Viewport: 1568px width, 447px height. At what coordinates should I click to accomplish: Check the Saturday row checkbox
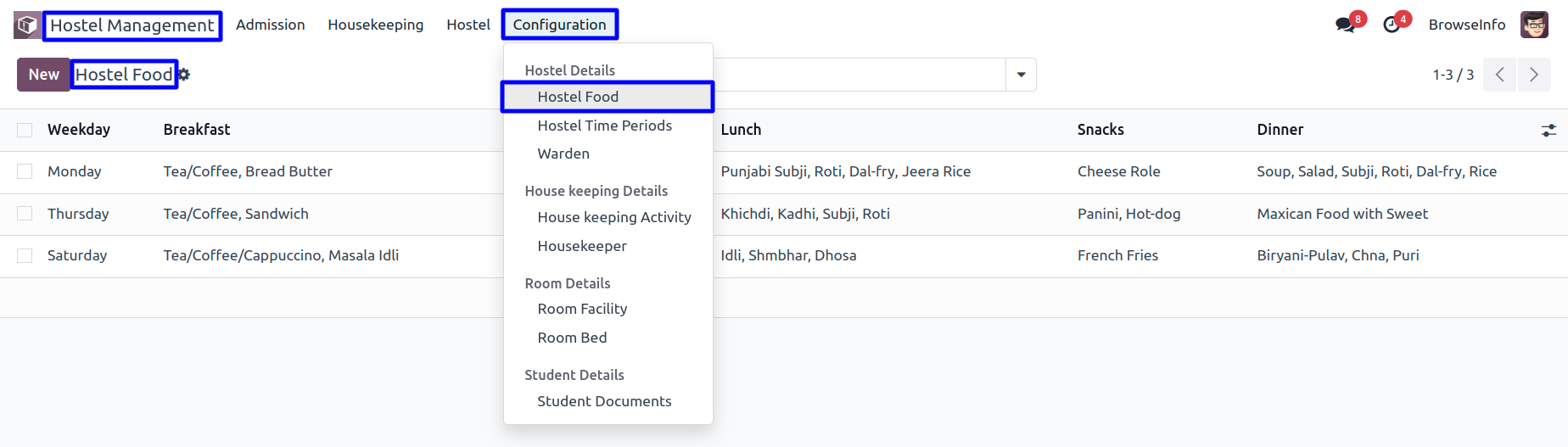tap(25, 255)
